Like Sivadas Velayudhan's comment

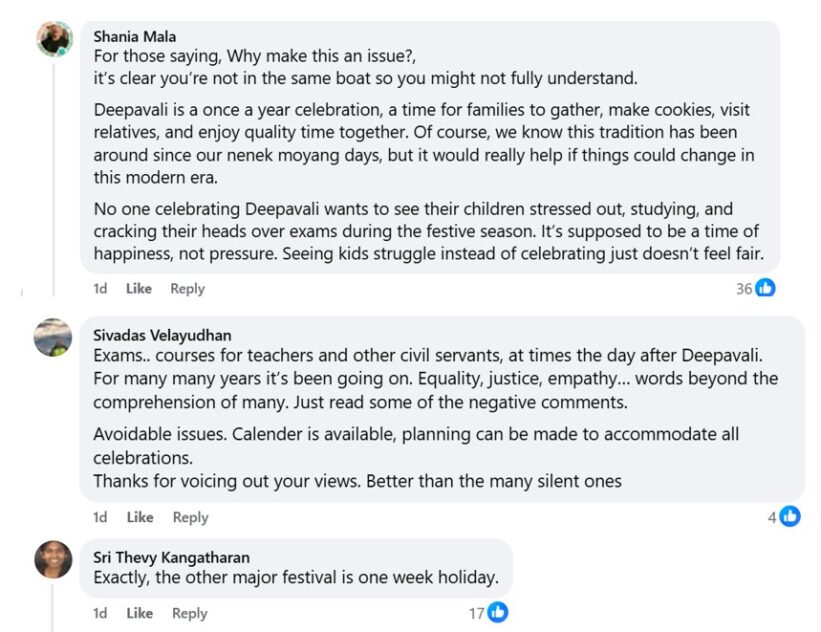[140, 517]
